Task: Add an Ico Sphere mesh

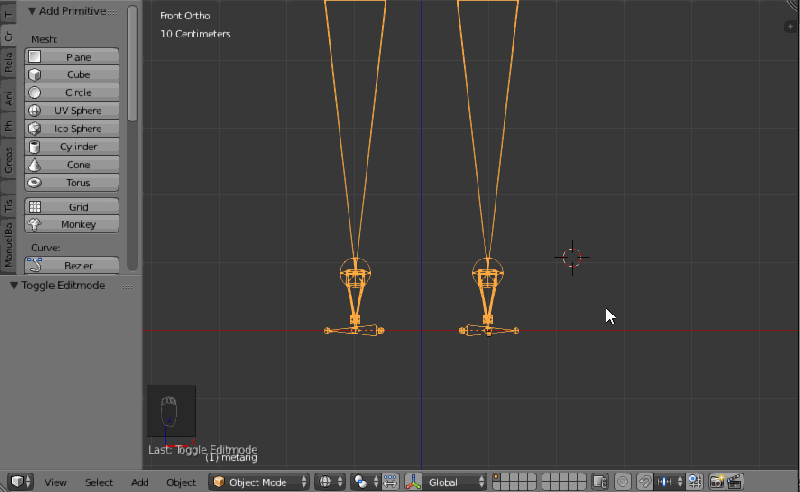Action: (x=71, y=129)
